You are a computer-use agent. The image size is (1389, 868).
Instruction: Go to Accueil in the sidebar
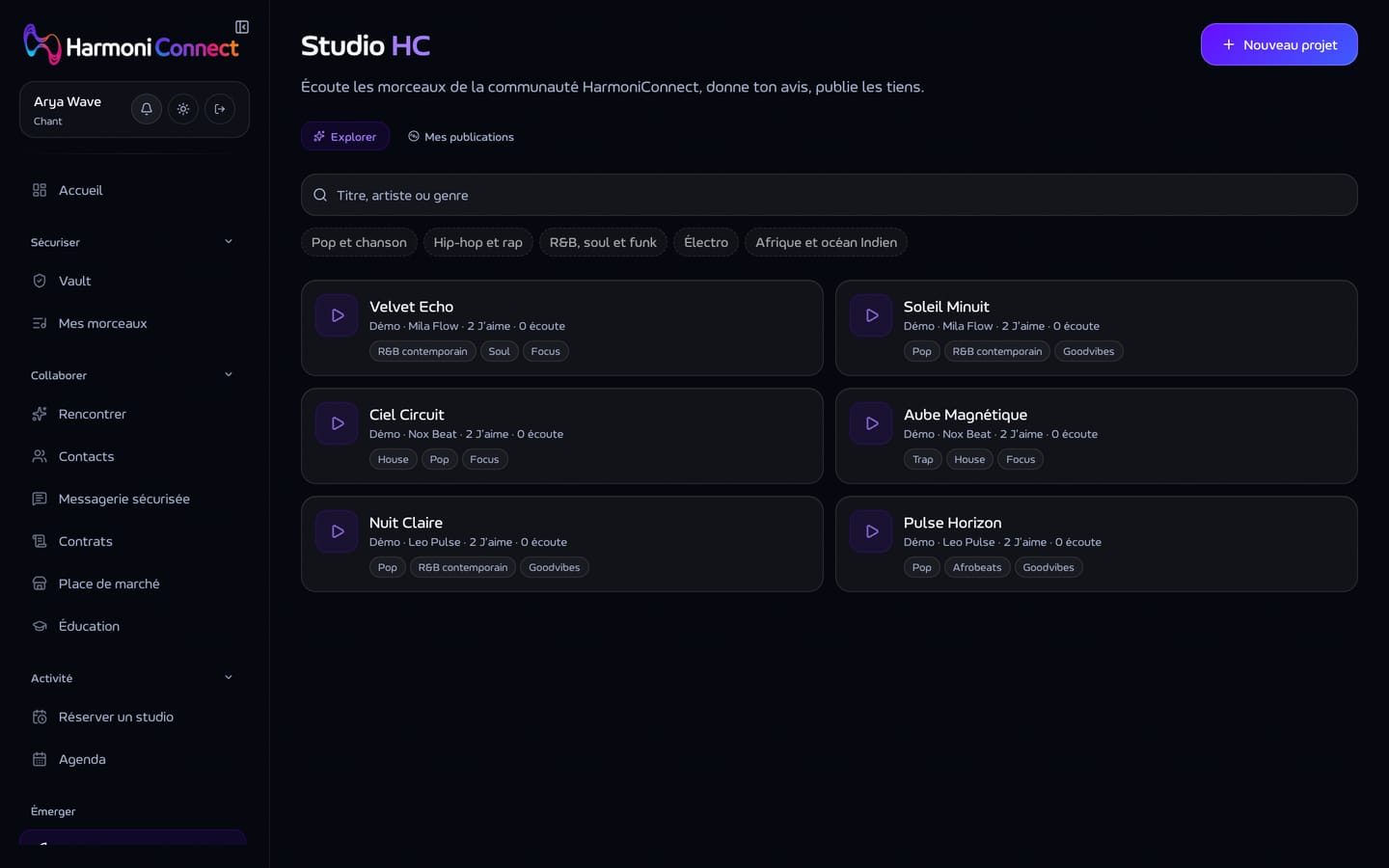coord(134,190)
